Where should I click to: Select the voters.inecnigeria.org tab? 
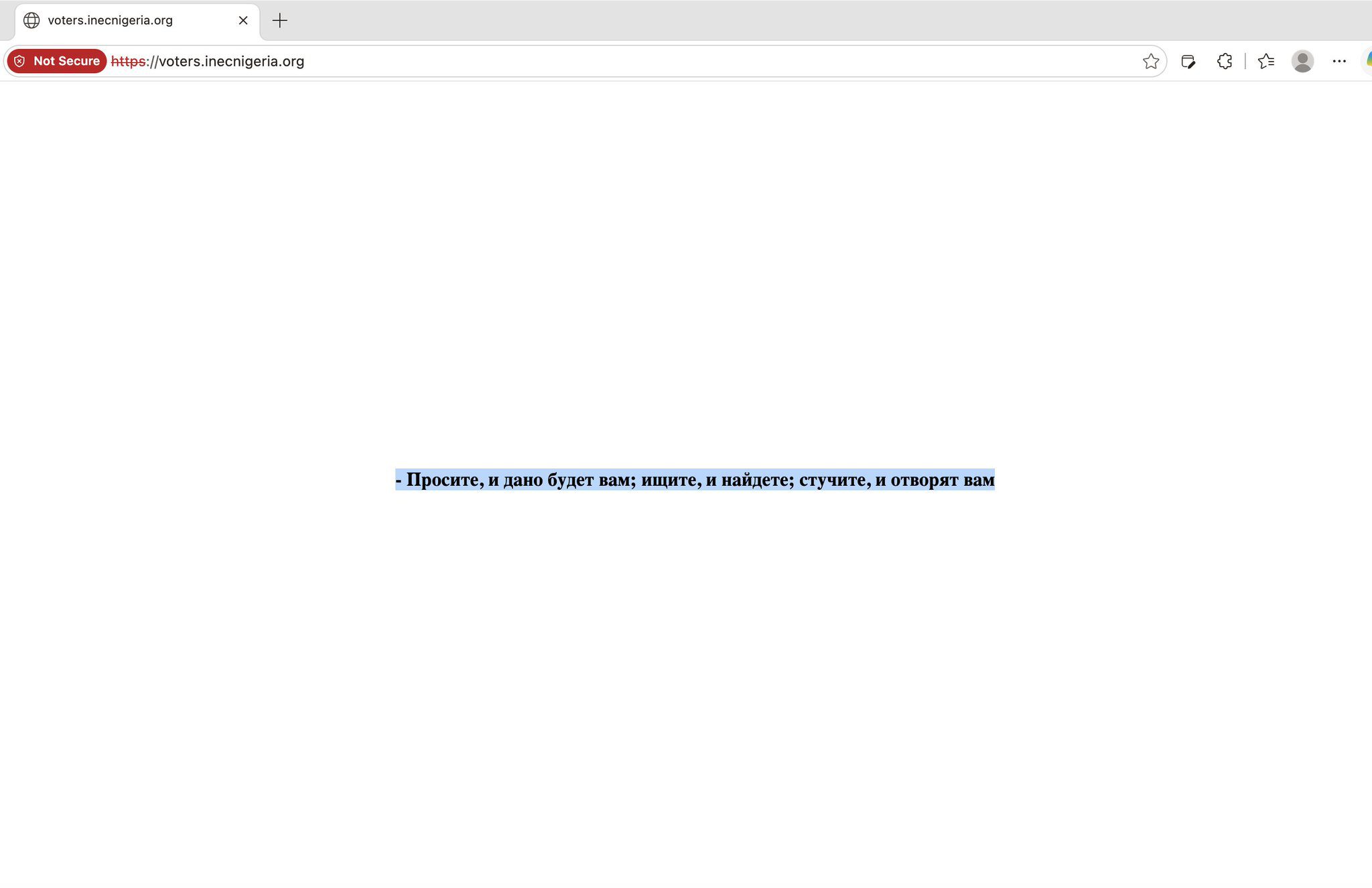137,21
